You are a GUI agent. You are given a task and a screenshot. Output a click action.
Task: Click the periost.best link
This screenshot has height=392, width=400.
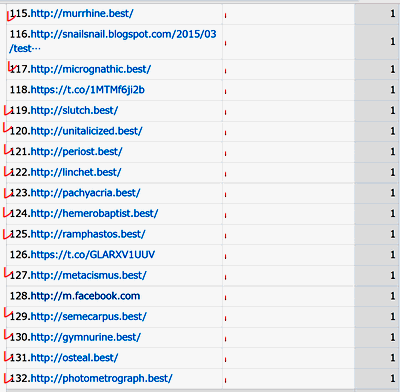[x=76, y=152]
